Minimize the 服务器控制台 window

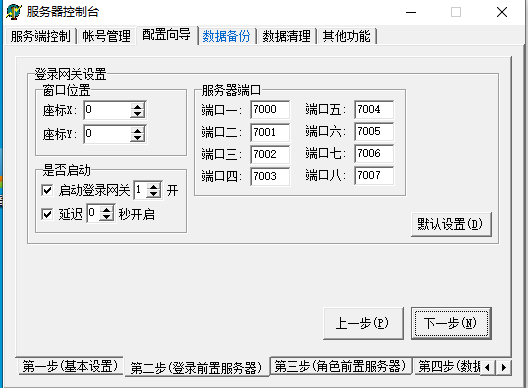(411, 12)
